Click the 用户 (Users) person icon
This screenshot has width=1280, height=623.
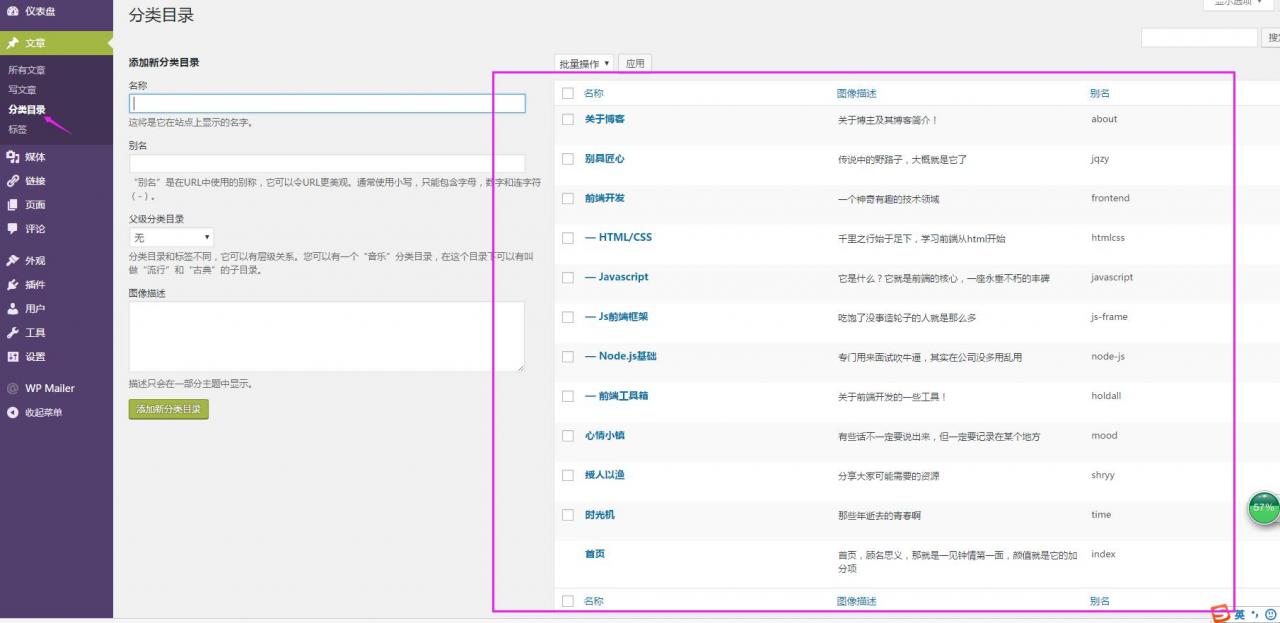(12, 308)
